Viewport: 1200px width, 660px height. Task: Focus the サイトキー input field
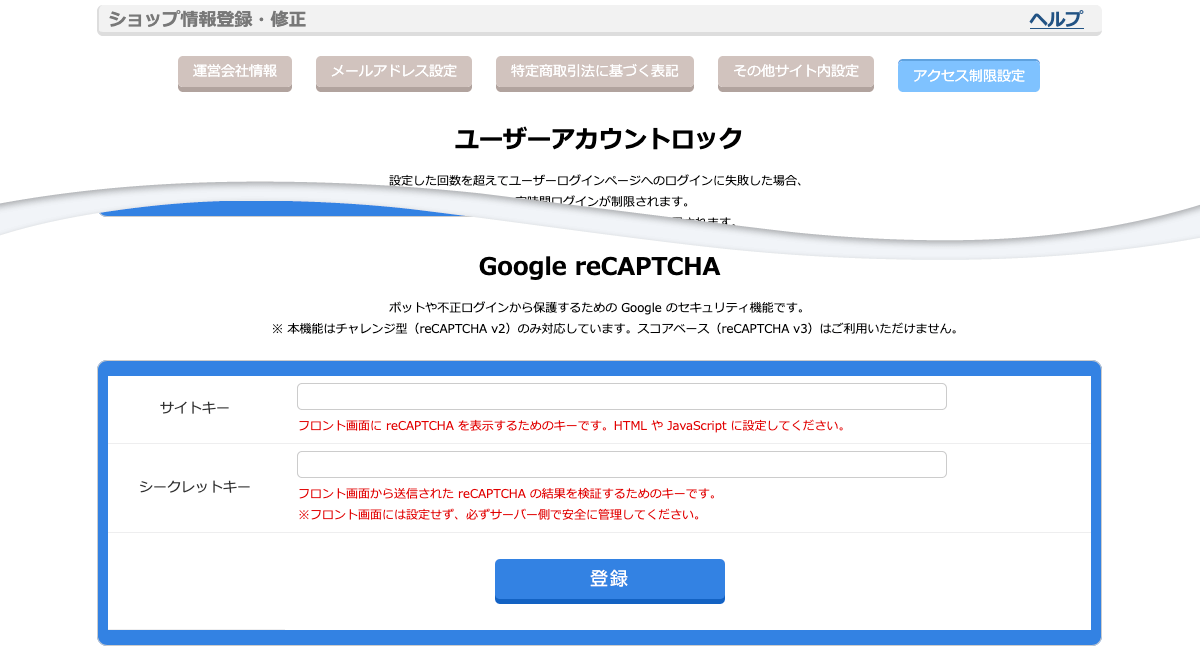[621, 397]
